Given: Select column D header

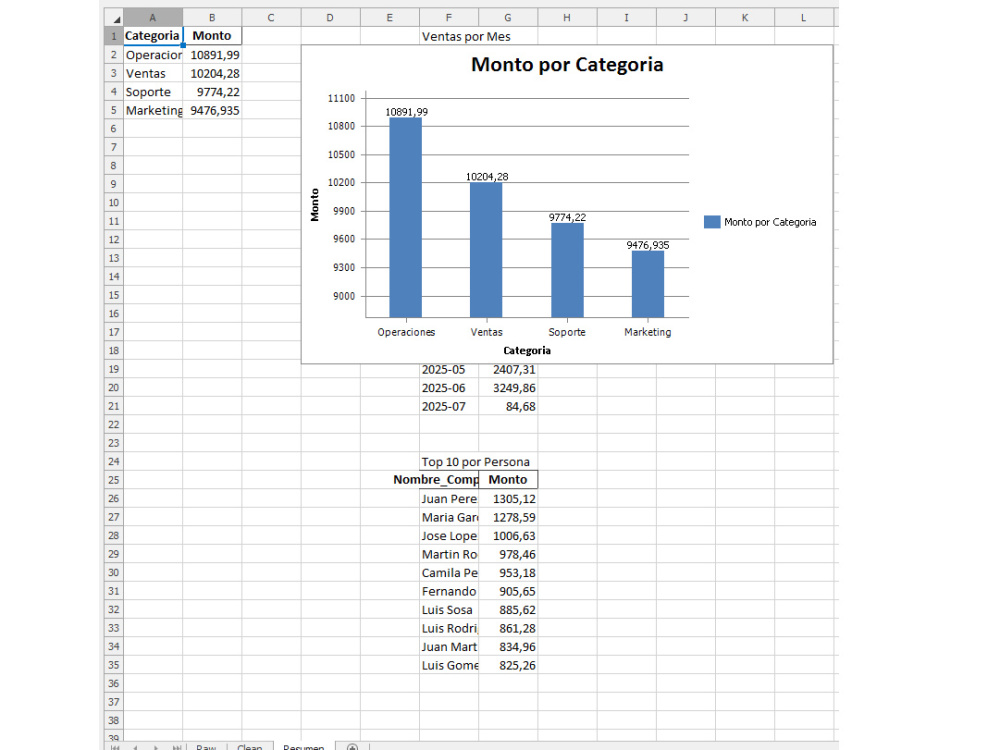Looking at the screenshot, I should click(330, 18).
